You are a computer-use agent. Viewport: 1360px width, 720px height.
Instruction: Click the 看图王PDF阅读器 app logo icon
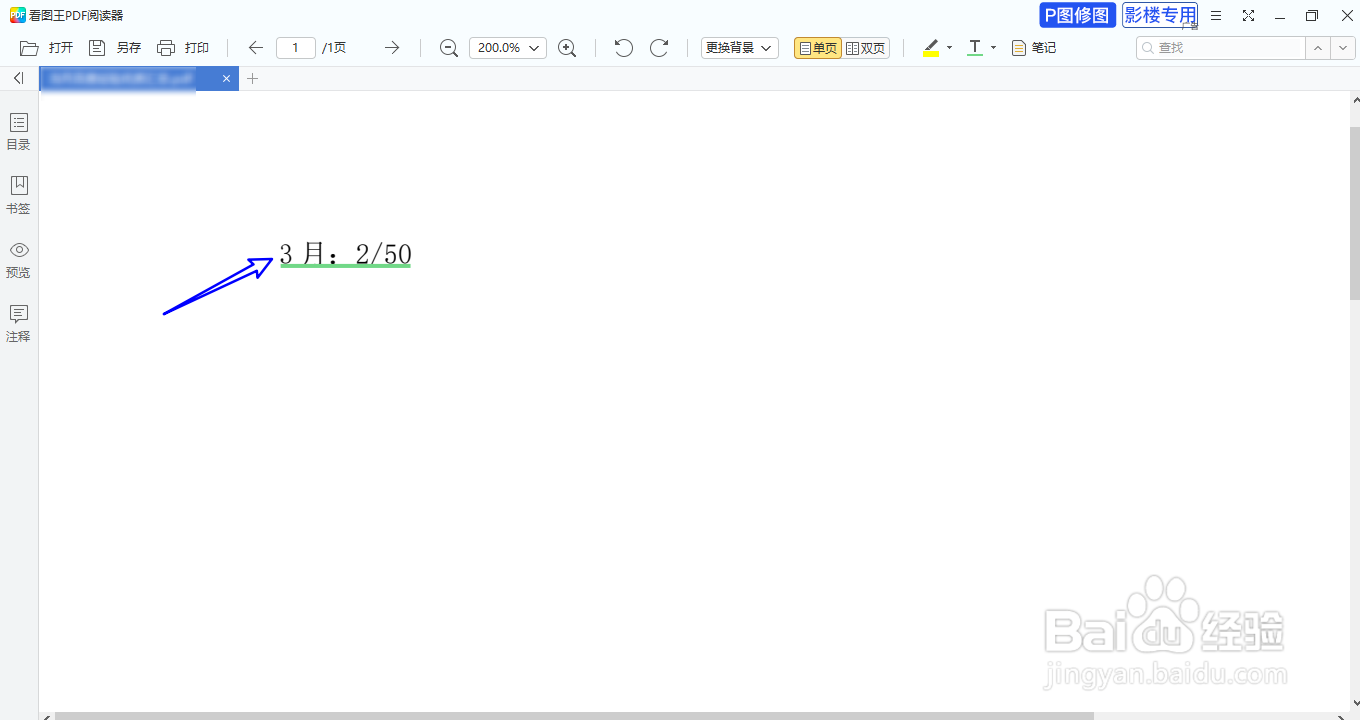(x=17, y=15)
